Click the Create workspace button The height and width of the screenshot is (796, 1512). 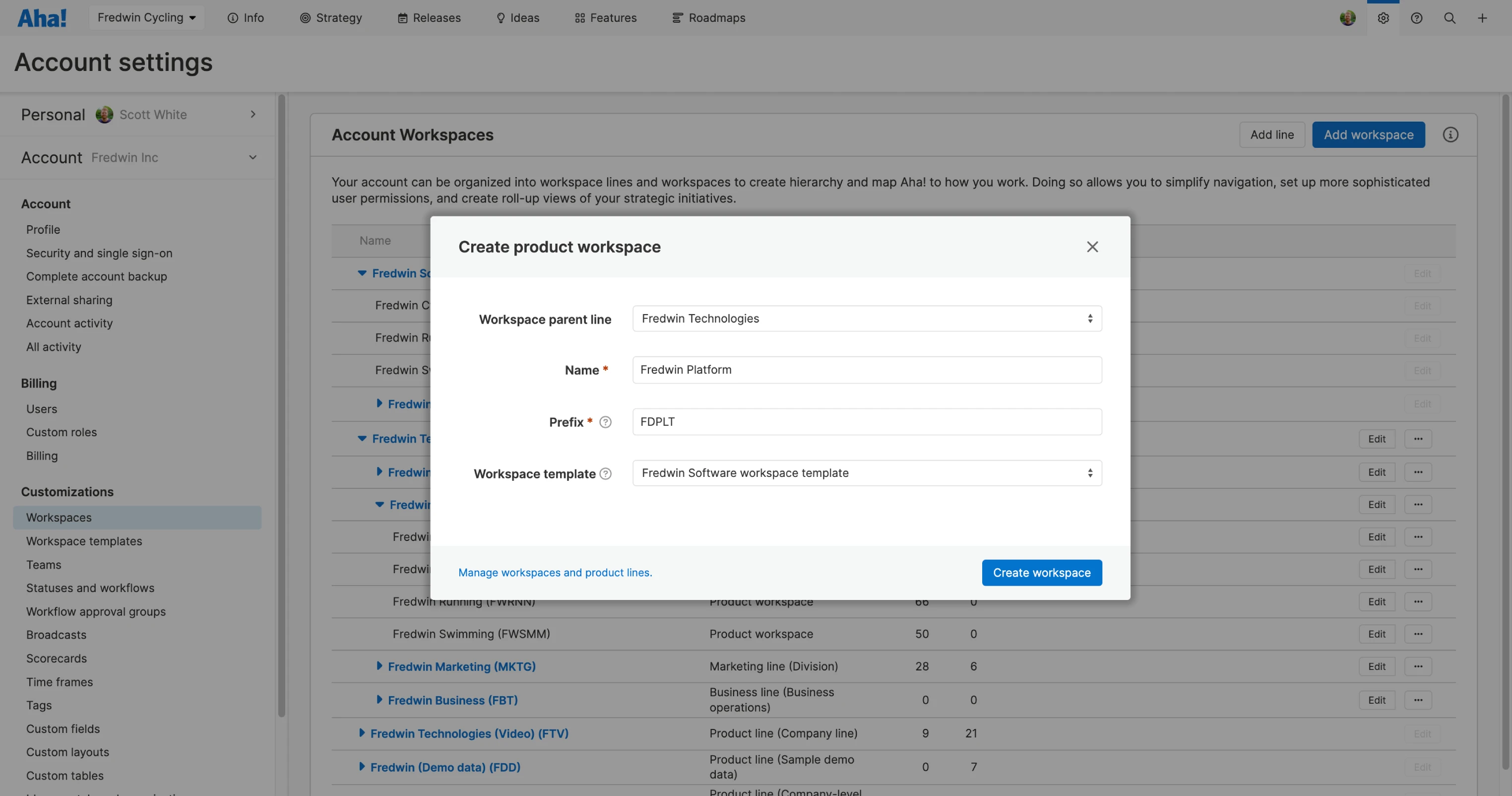[1041, 572]
